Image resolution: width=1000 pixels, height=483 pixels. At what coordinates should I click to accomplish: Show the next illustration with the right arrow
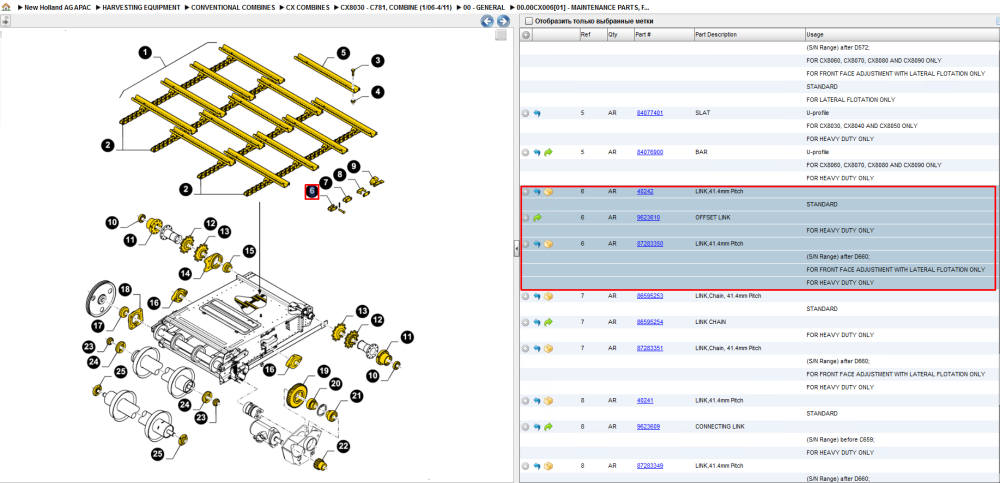(x=503, y=22)
